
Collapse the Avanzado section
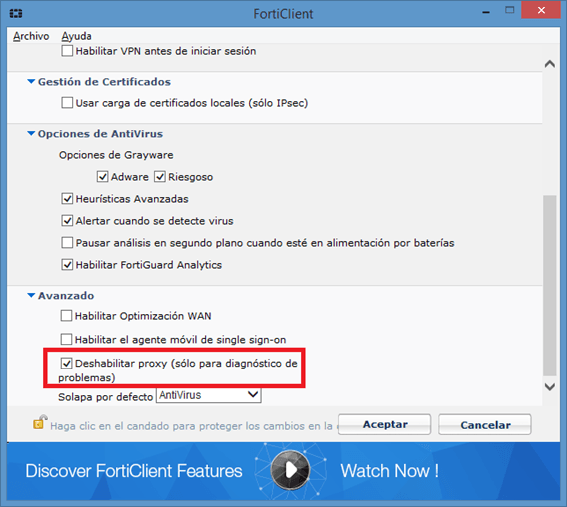point(31,295)
